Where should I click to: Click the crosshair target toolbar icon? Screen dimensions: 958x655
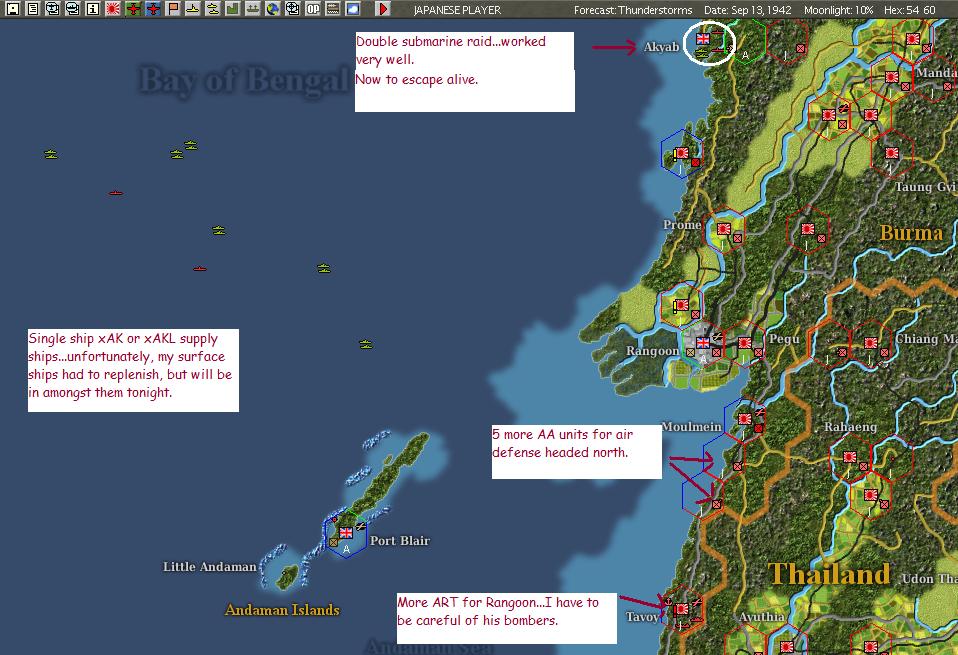[x=293, y=9]
